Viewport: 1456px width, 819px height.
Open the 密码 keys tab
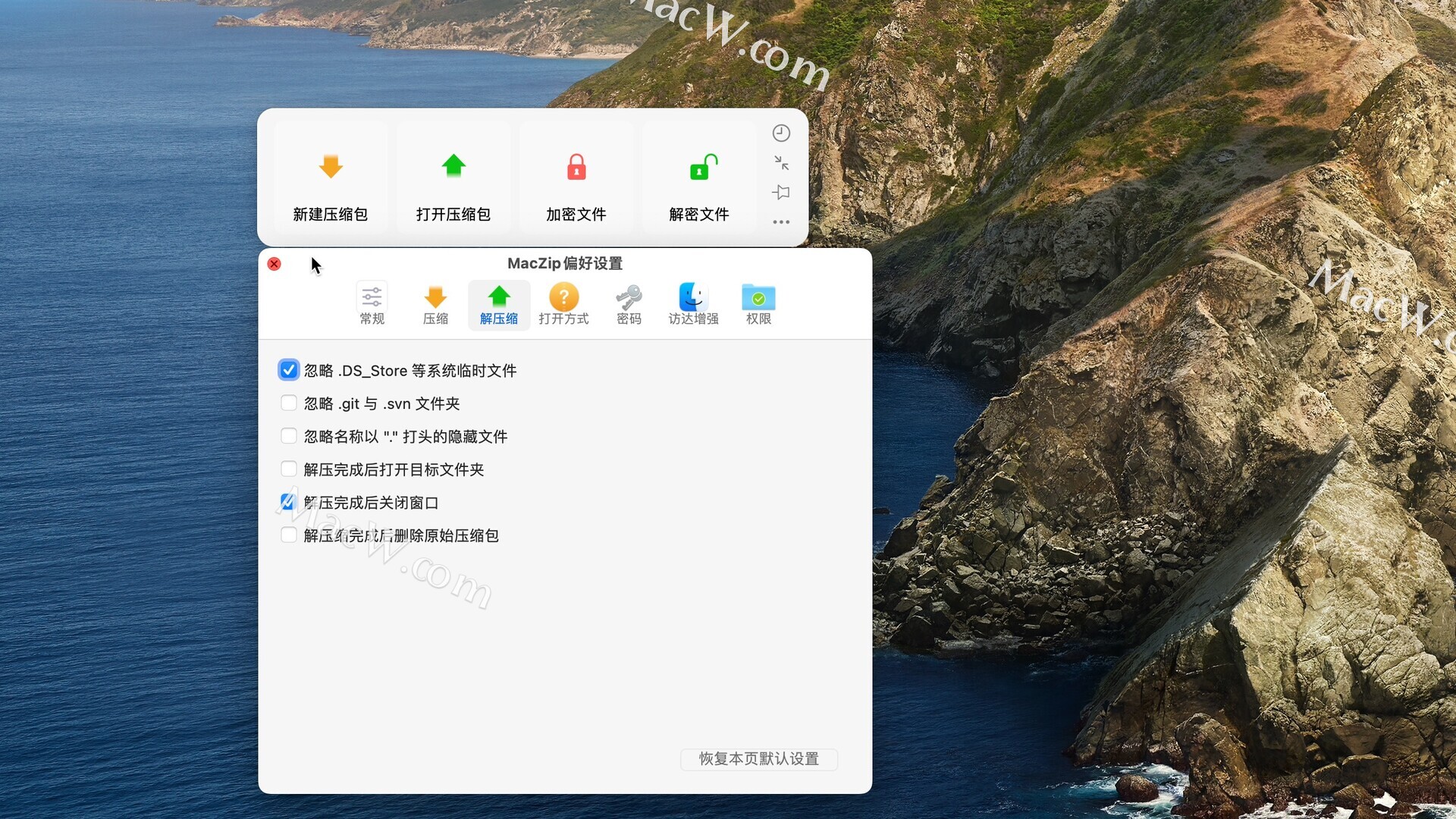pos(629,305)
